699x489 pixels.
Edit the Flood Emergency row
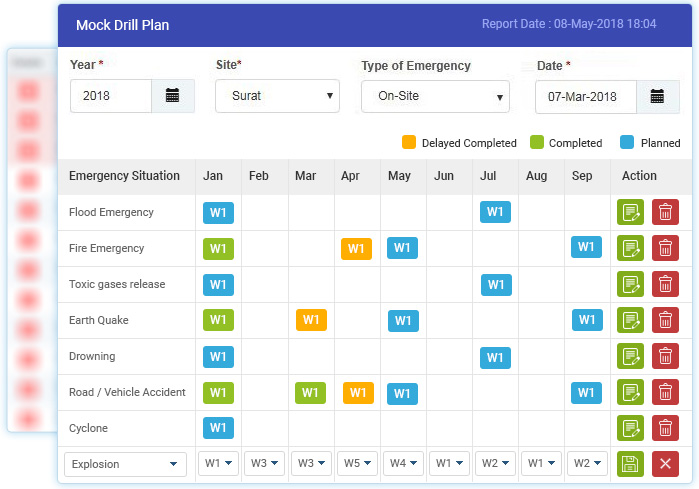[x=630, y=212]
